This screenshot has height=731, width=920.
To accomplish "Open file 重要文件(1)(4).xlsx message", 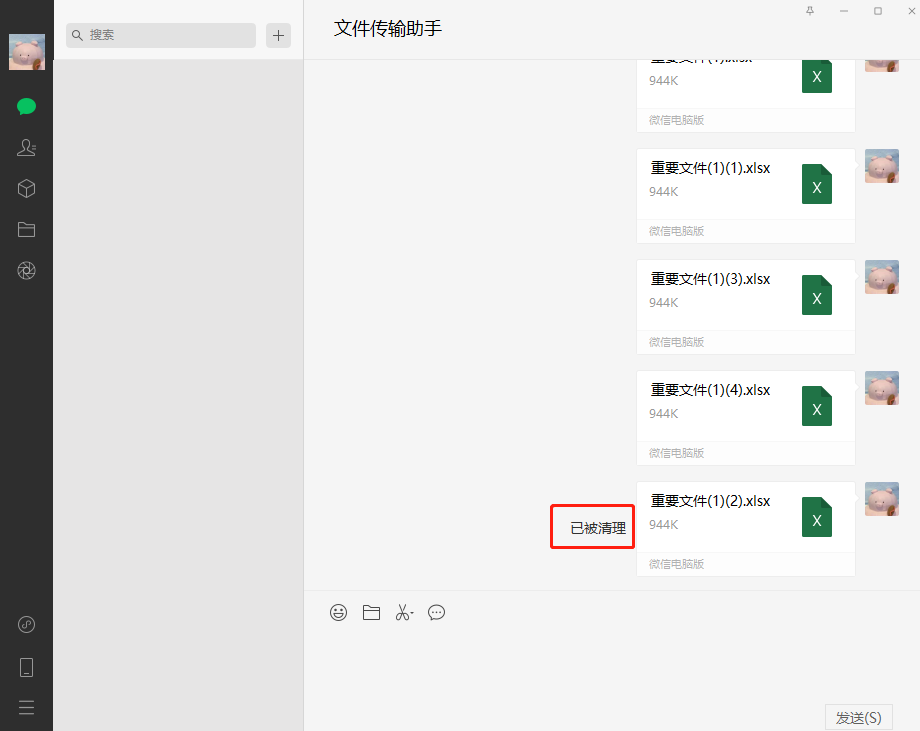I will tap(745, 407).
